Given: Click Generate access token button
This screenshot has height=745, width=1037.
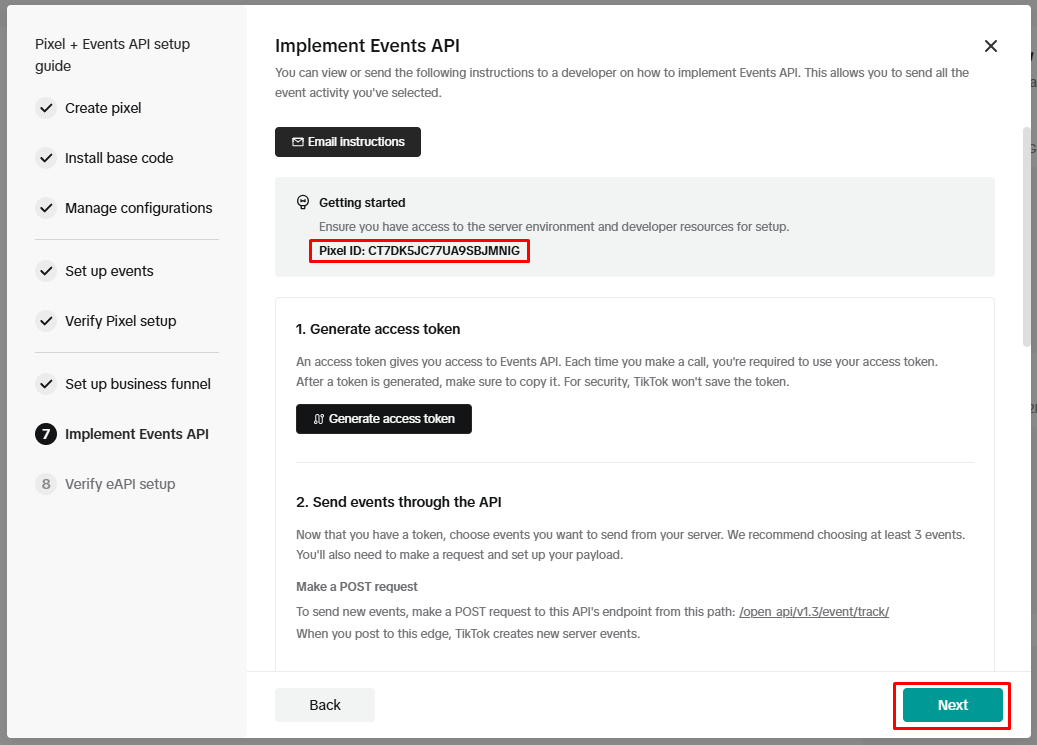Looking at the screenshot, I should click(x=384, y=419).
